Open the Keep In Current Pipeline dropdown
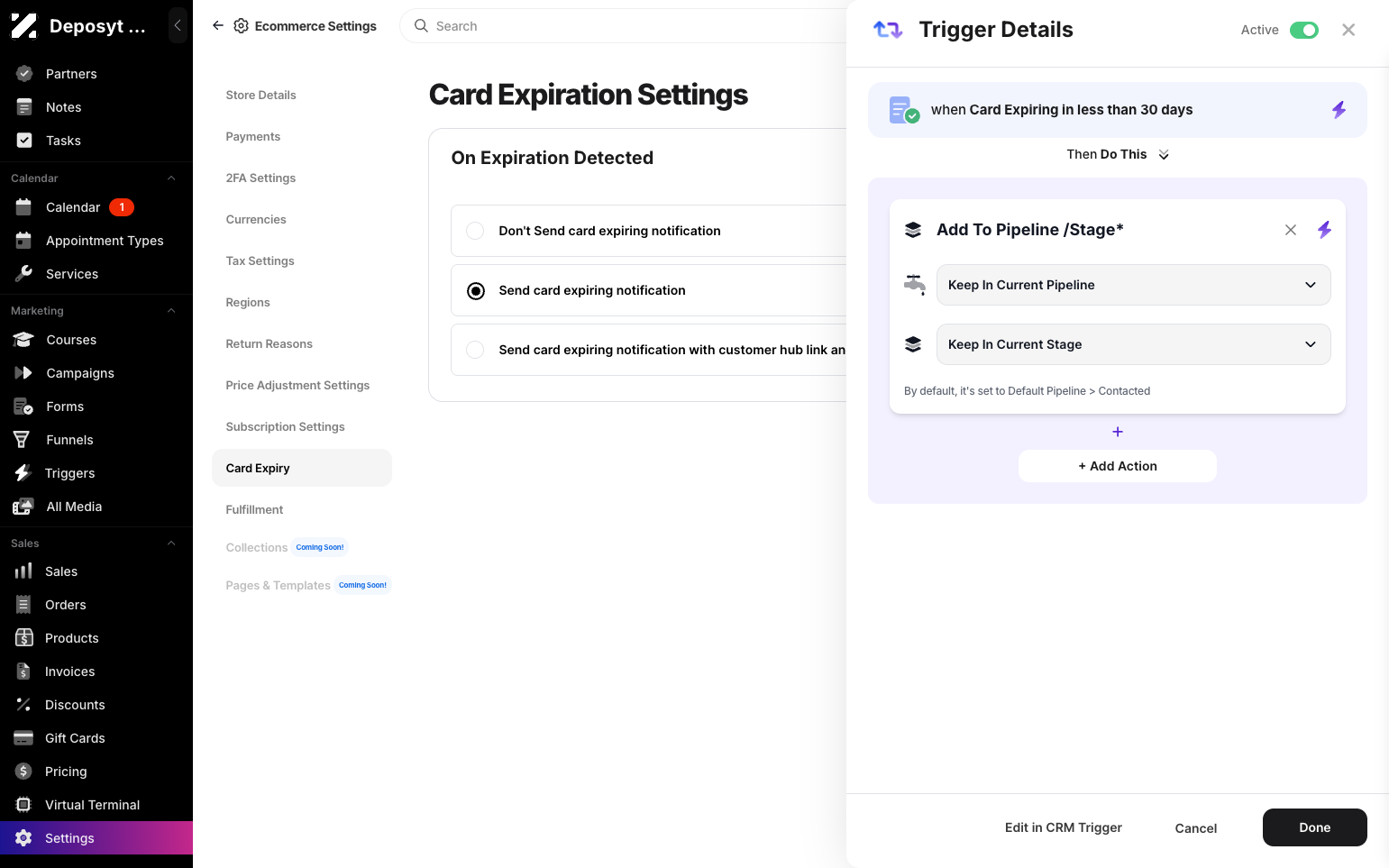Screen dimensions: 1389x868 1134,285
